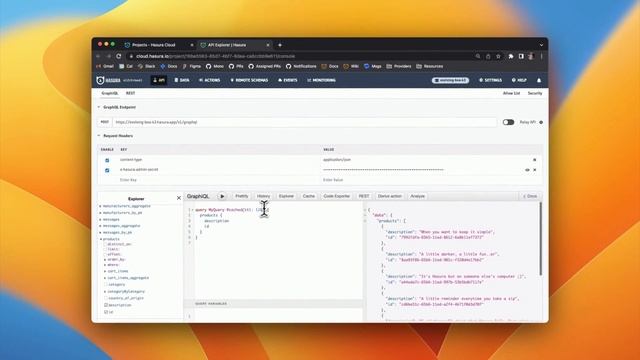Check the limit argument in Explorer
The height and width of the screenshot is (360, 640).
pos(105,249)
